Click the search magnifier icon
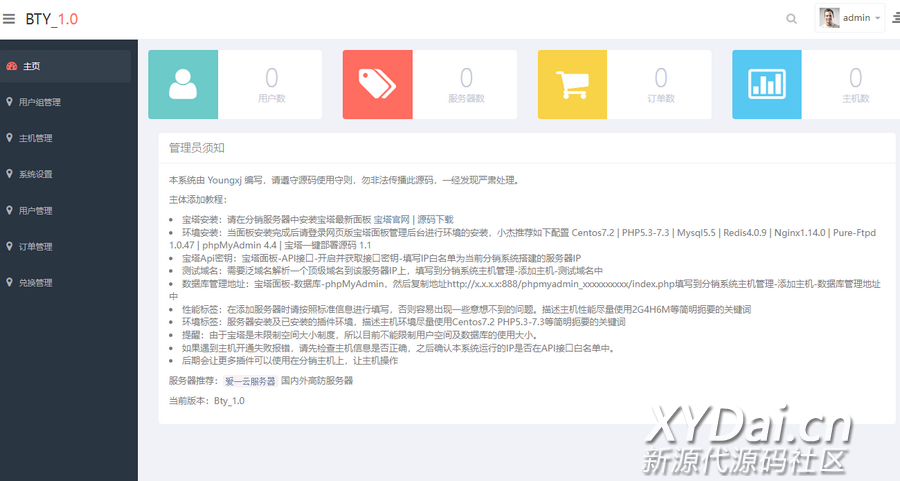The width and height of the screenshot is (900, 481). pos(792,19)
